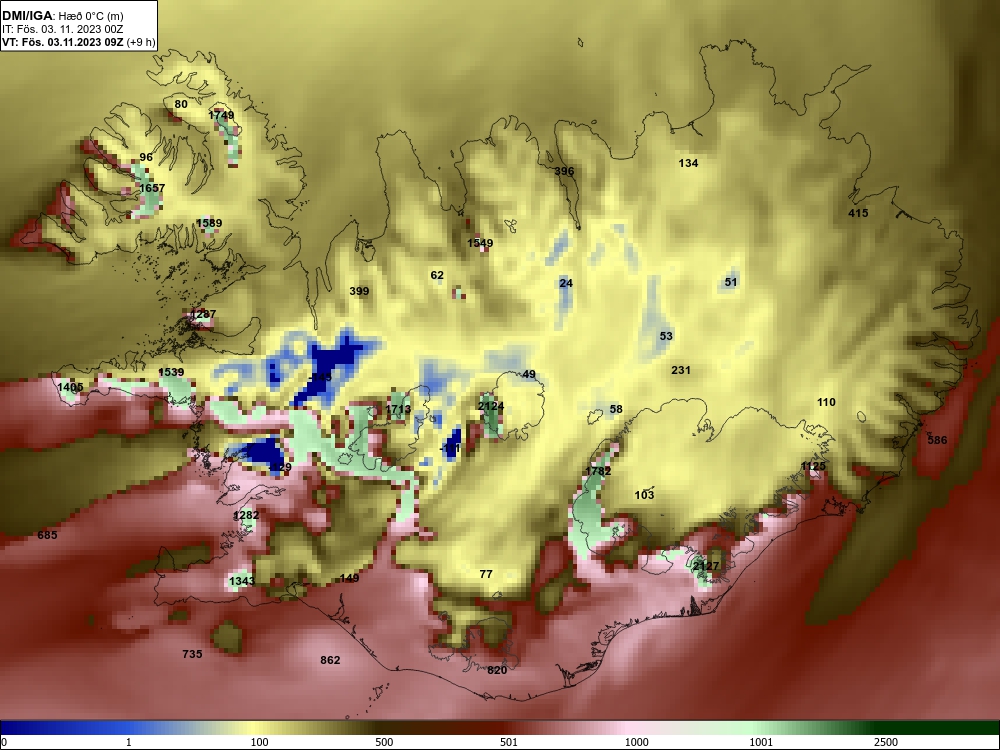The height and width of the screenshot is (750, 1000).
Task: Select the map value 58
Action: pyautogui.click(x=615, y=409)
